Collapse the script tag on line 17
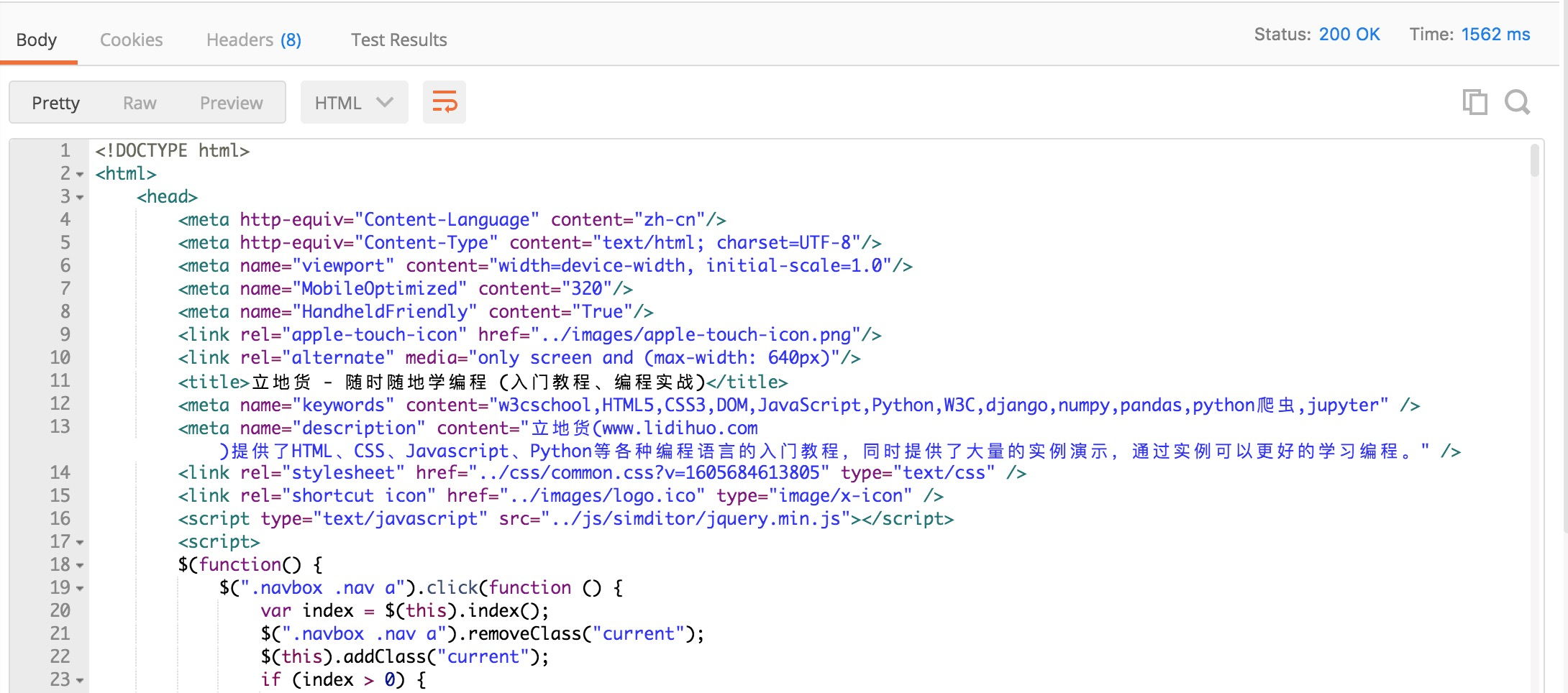The height and width of the screenshot is (693, 1568). tap(80, 543)
